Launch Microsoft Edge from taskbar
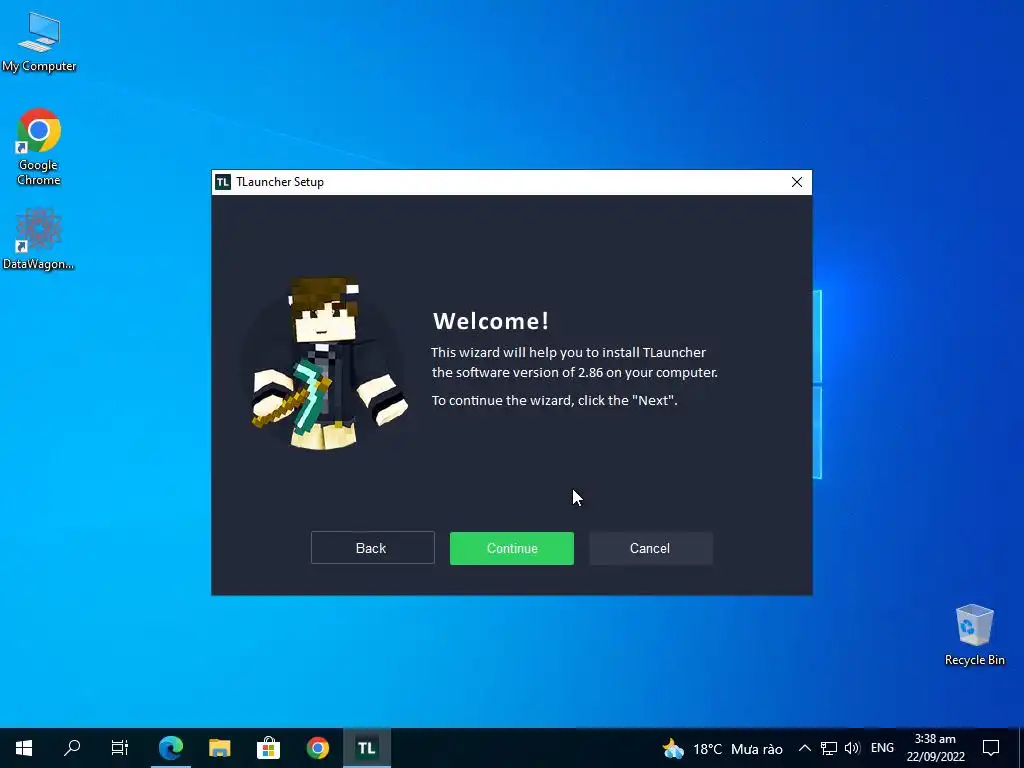Screen dimensions: 1024x768 (171, 748)
